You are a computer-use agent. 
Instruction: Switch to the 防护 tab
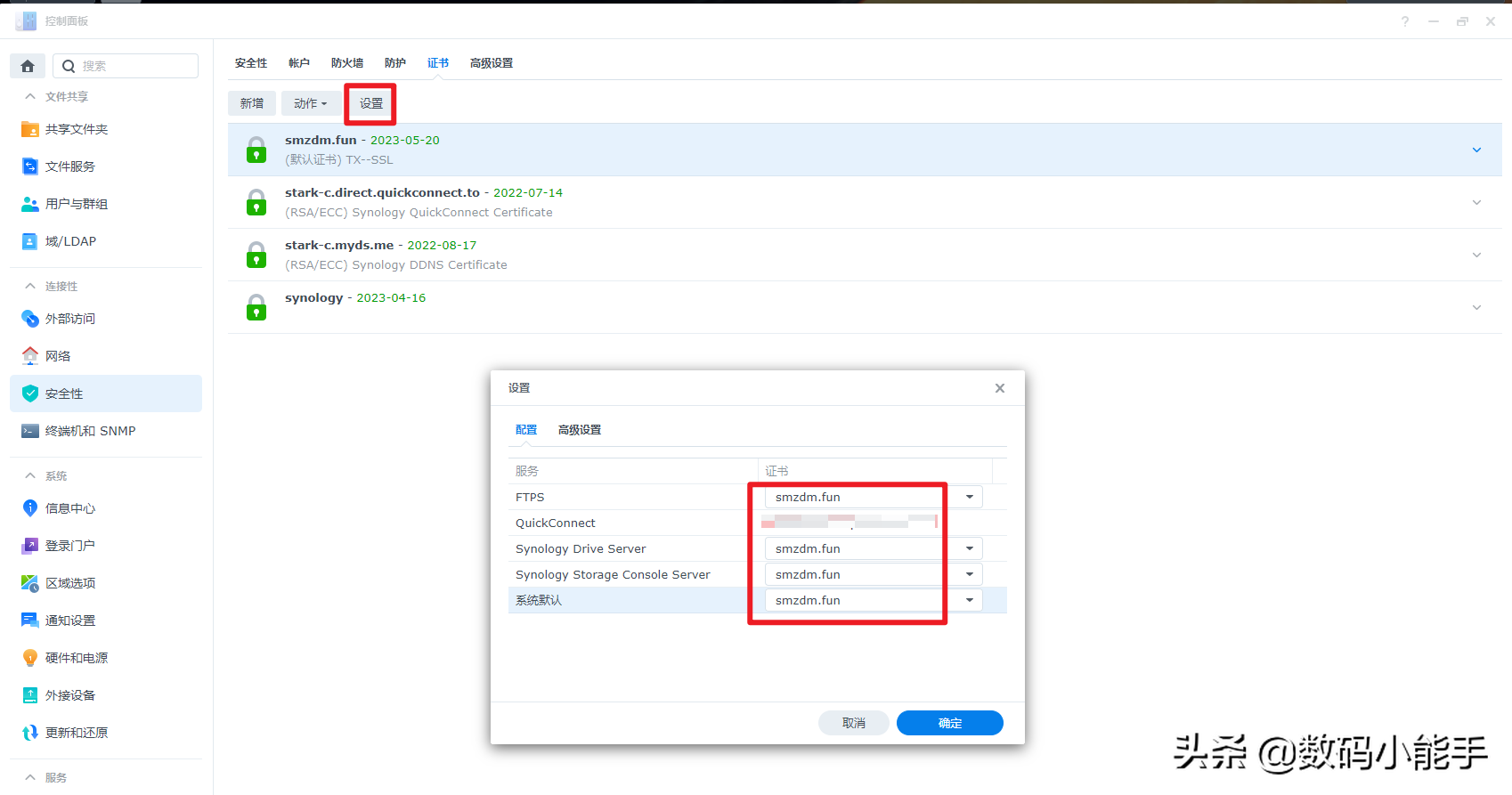coord(395,63)
